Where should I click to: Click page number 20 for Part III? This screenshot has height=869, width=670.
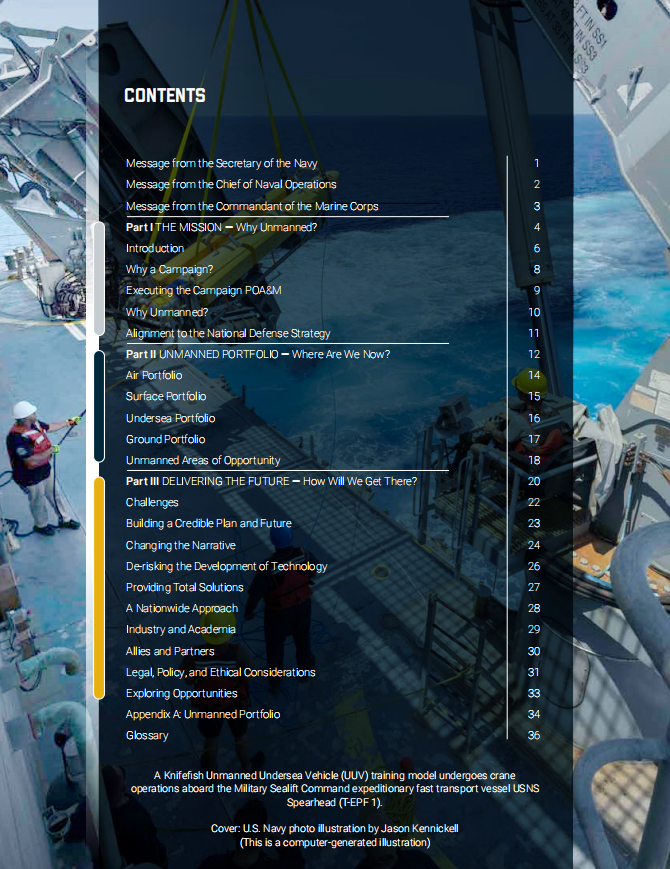coord(534,482)
